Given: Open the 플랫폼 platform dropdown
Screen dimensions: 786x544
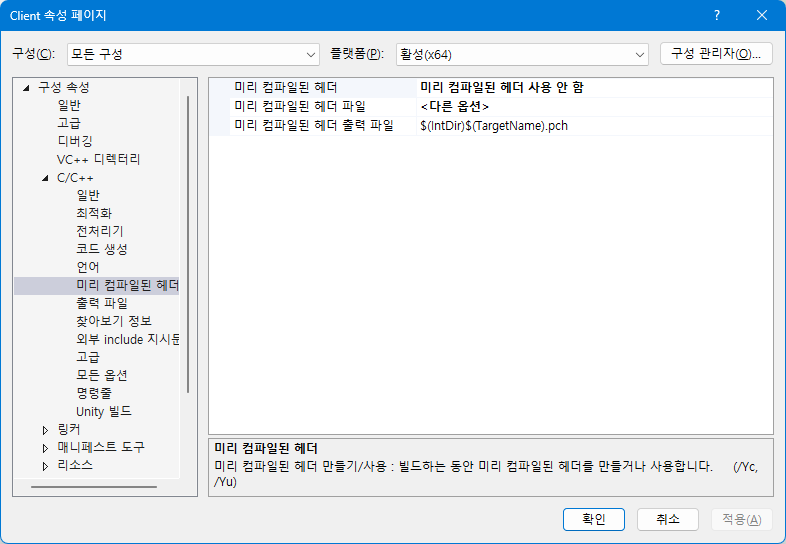Looking at the screenshot, I should click(x=522, y=54).
